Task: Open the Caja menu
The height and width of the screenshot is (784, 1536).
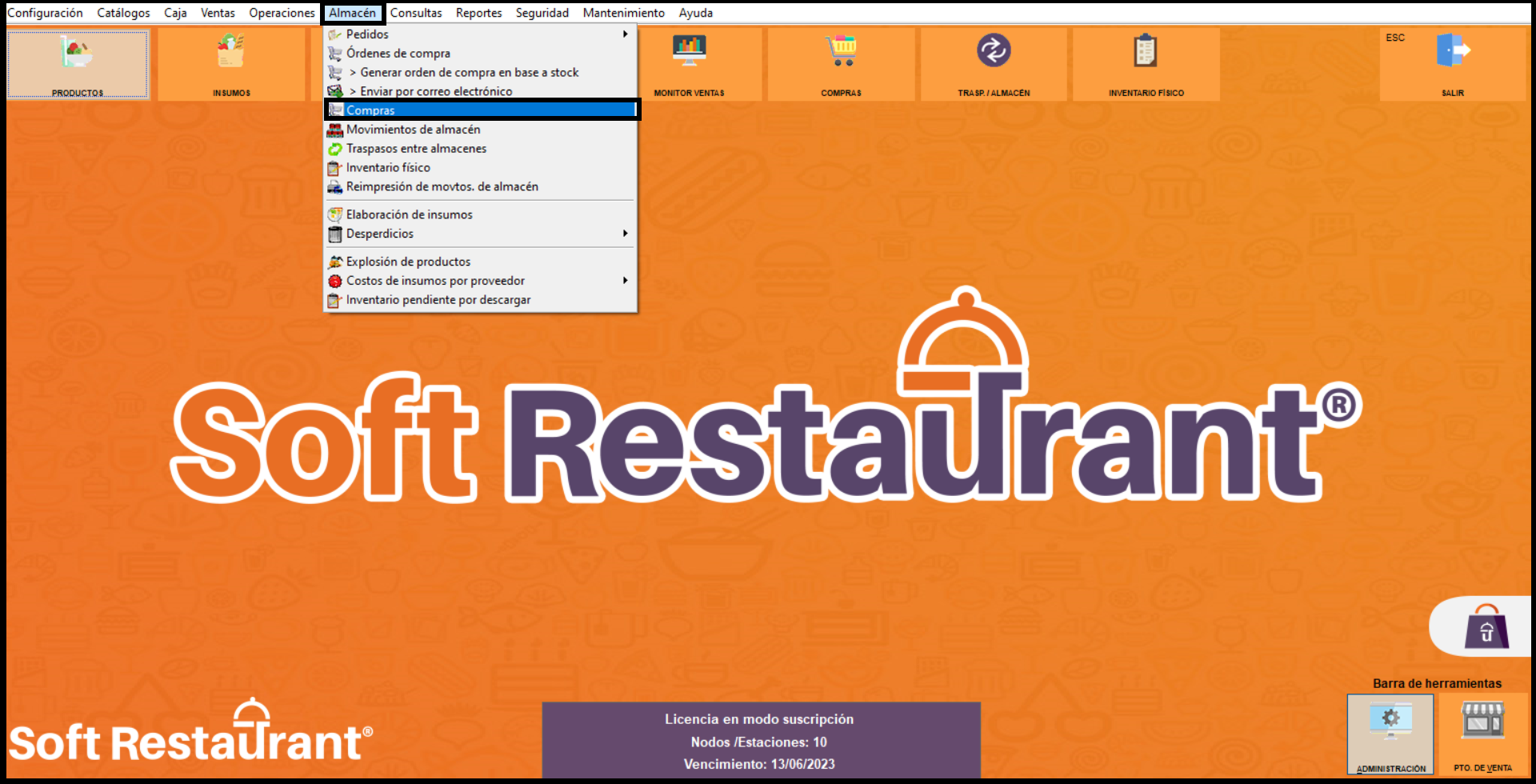Action: coord(175,13)
